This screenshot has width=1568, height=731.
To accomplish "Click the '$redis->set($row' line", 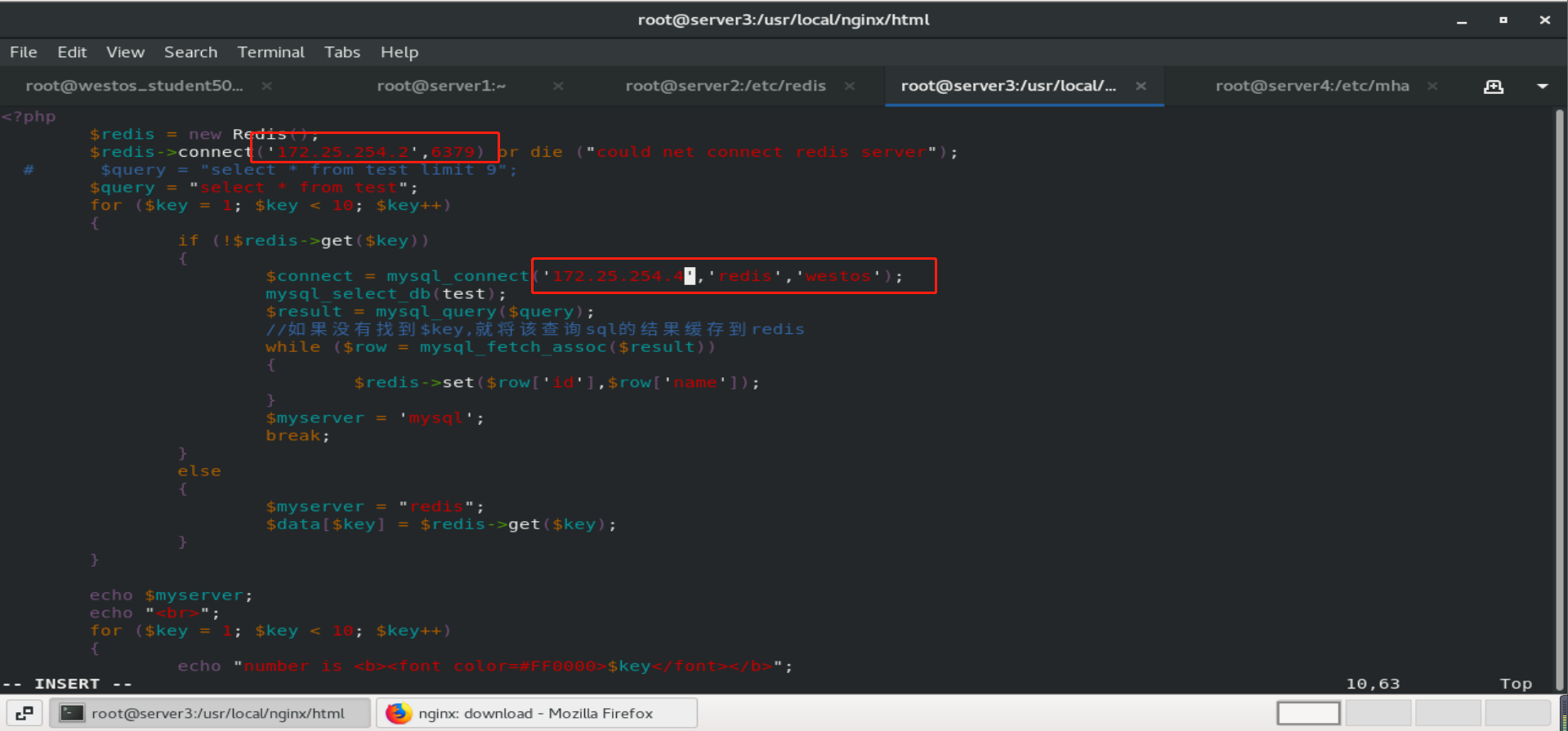I will (557, 382).
